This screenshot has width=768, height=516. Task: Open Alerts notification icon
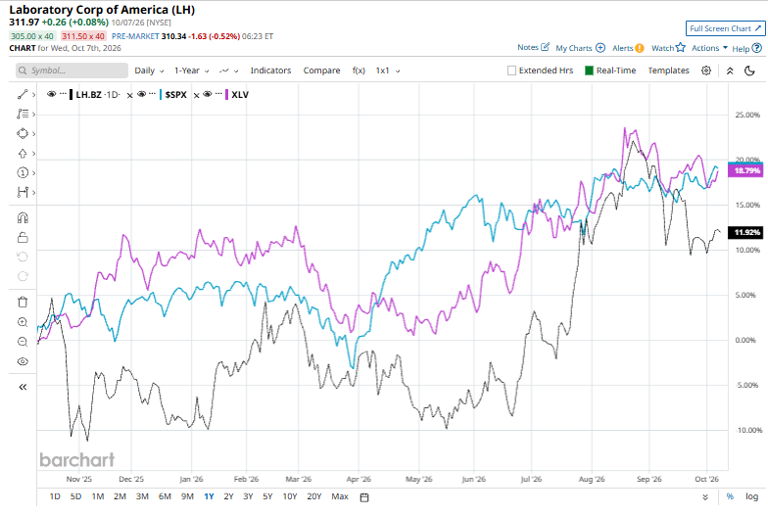[639, 48]
